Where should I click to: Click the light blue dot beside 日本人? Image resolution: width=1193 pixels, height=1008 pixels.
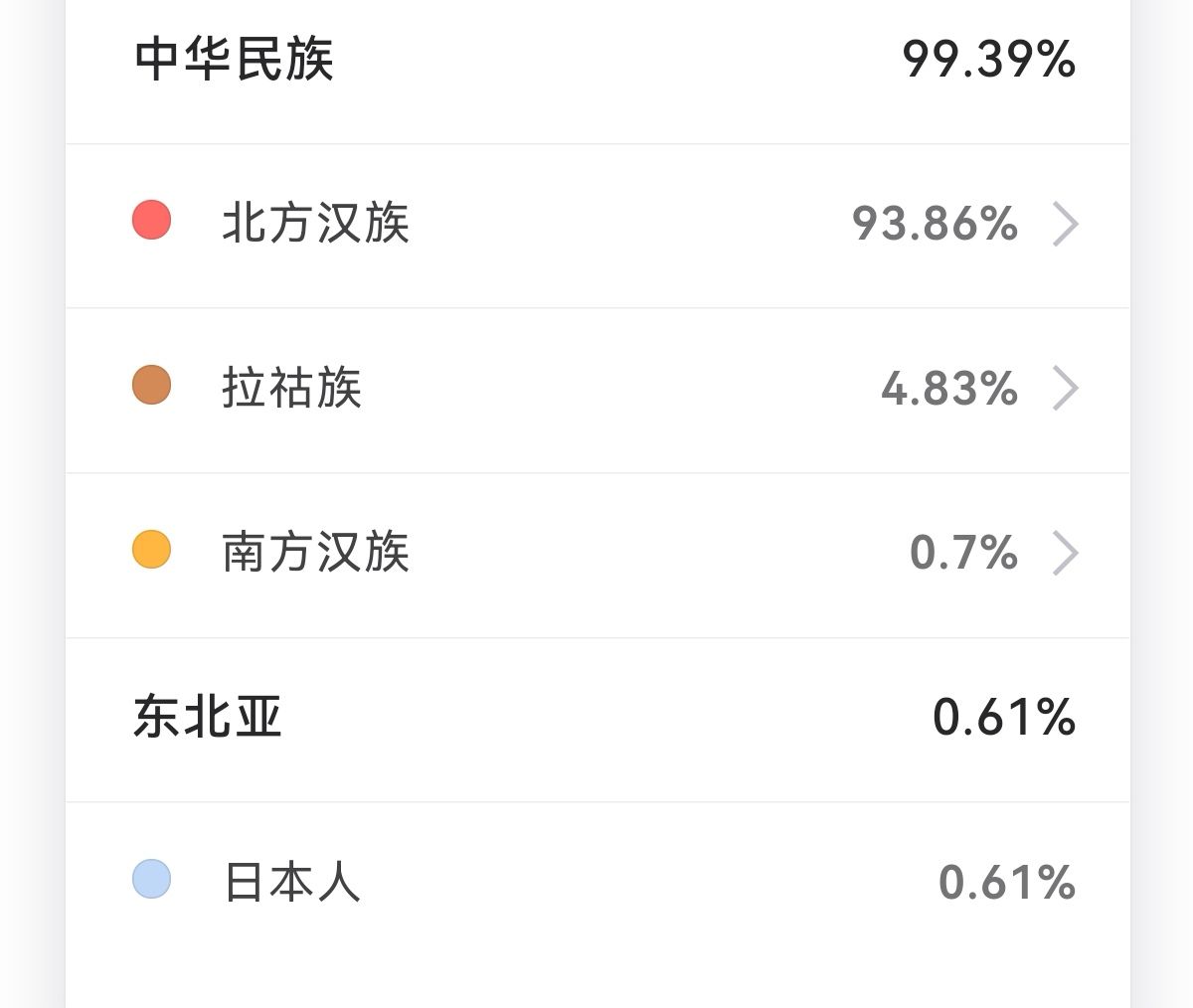tap(152, 879)
